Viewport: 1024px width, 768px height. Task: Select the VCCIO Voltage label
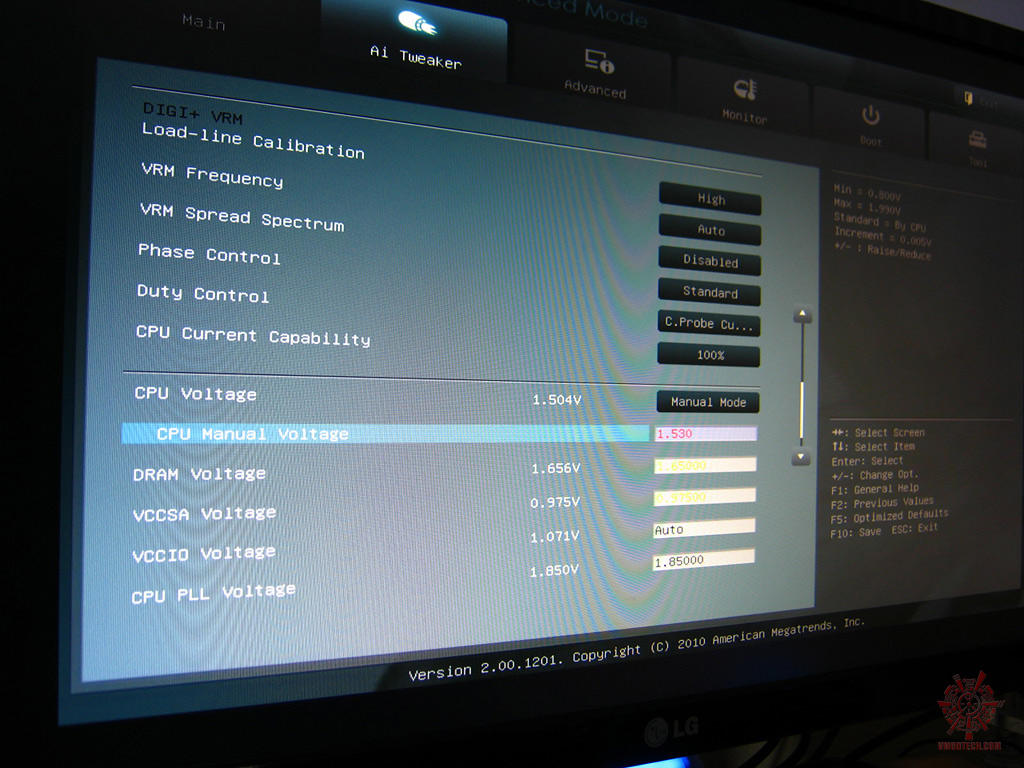click(203, 554)
